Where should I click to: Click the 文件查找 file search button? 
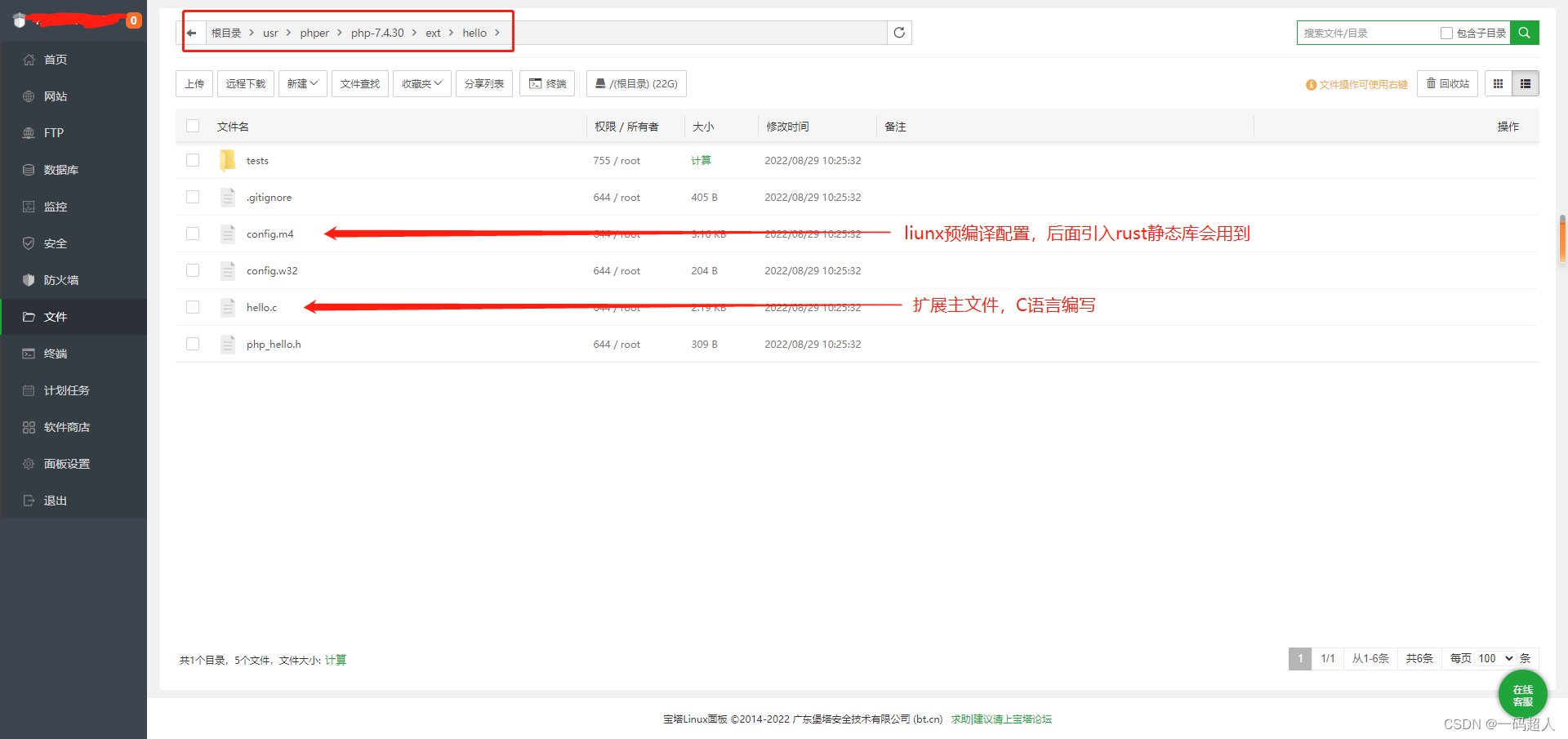point(360,83)
